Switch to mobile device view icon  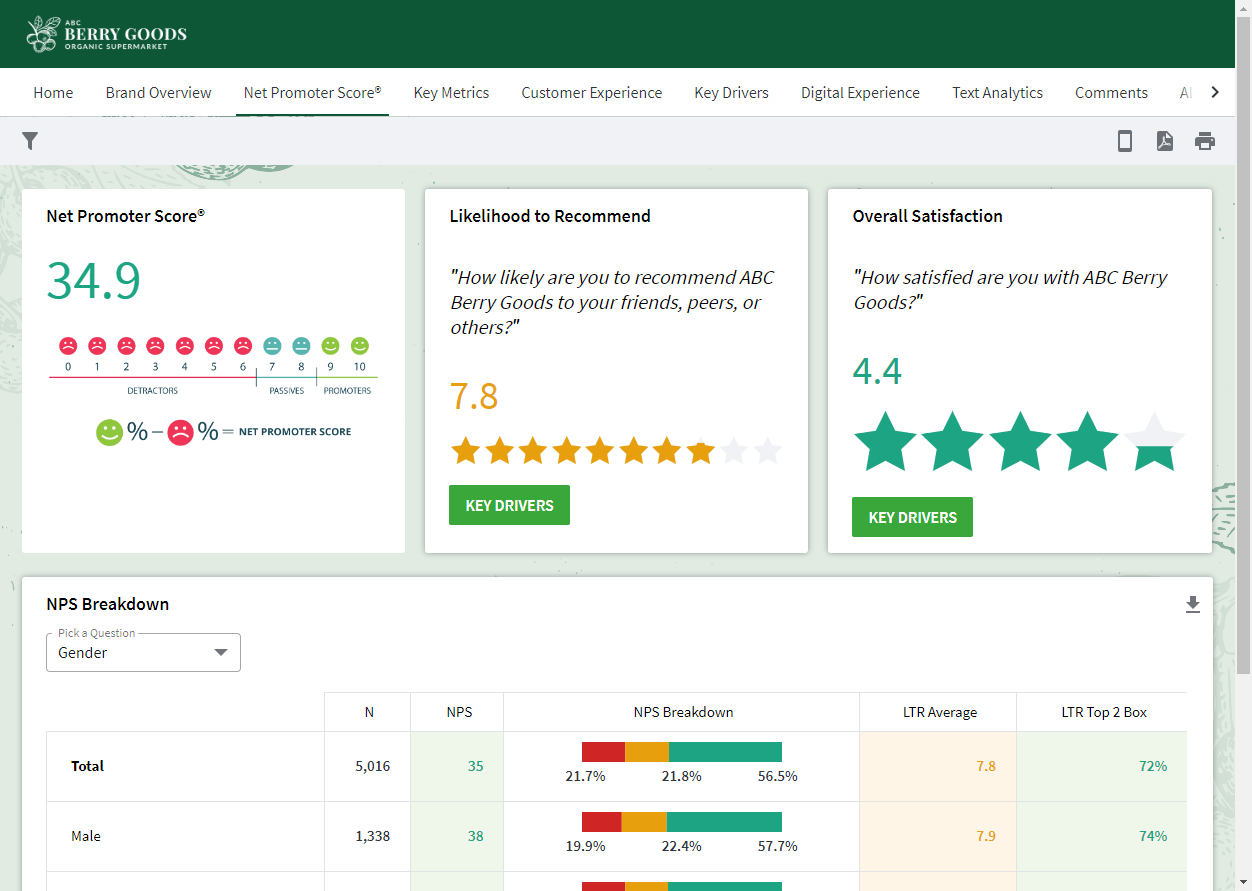[x=1125, y=141]
